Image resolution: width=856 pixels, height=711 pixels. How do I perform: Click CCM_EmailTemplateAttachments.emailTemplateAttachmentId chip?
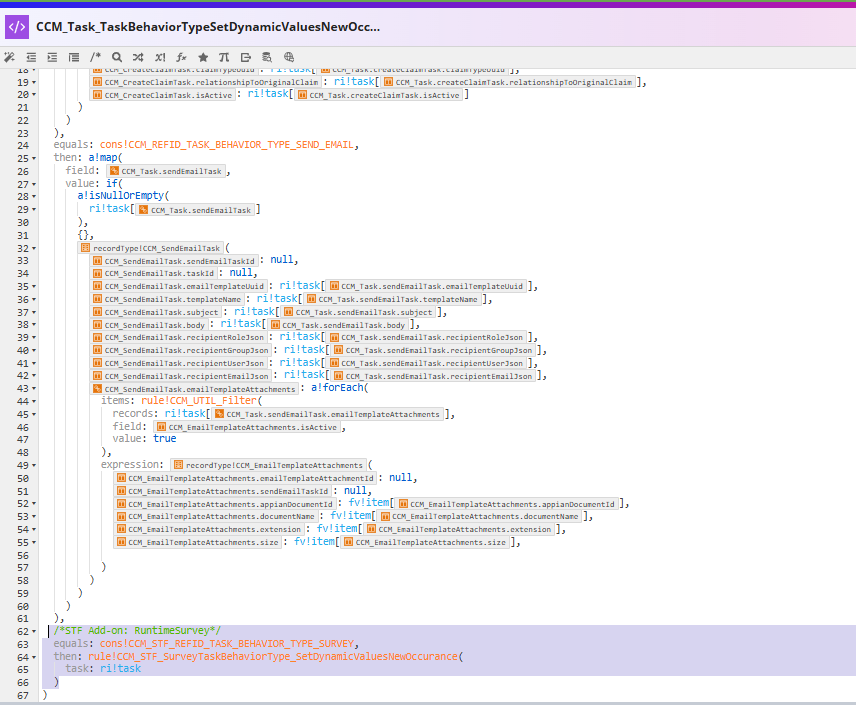pyautogui.click(x=245, y=478)
